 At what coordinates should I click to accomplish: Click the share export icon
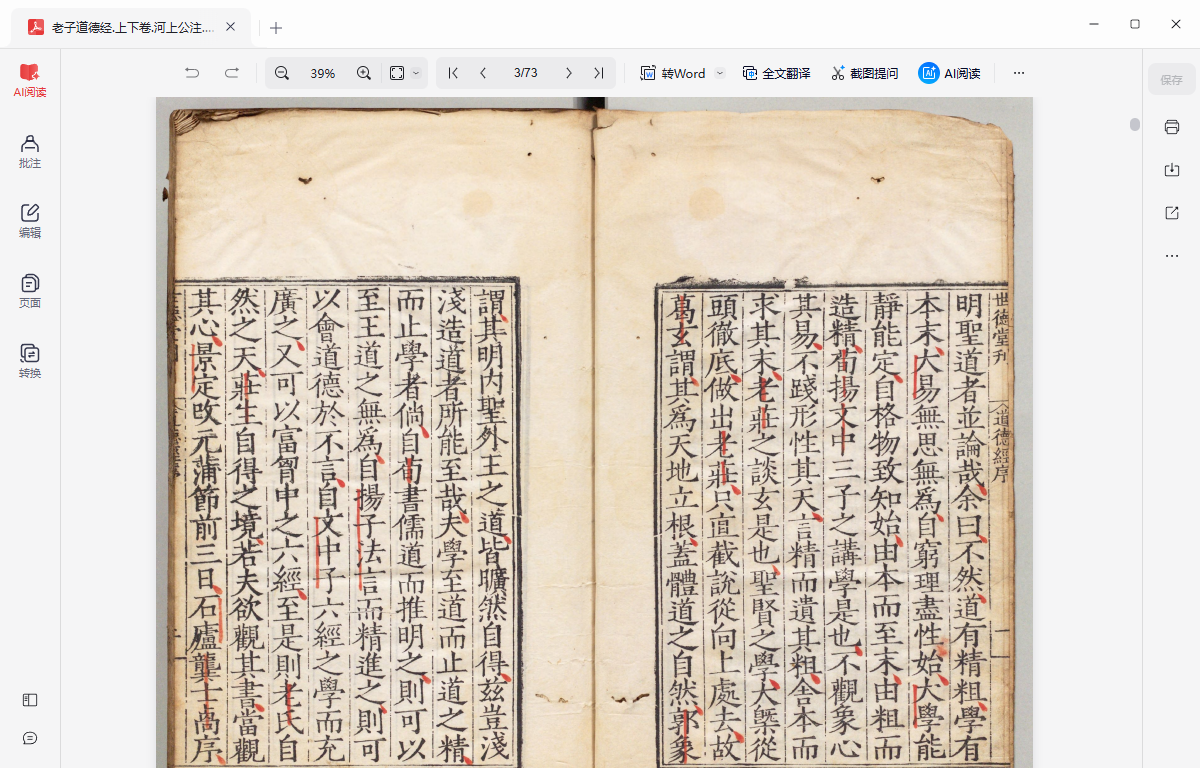coord(1172,213)
